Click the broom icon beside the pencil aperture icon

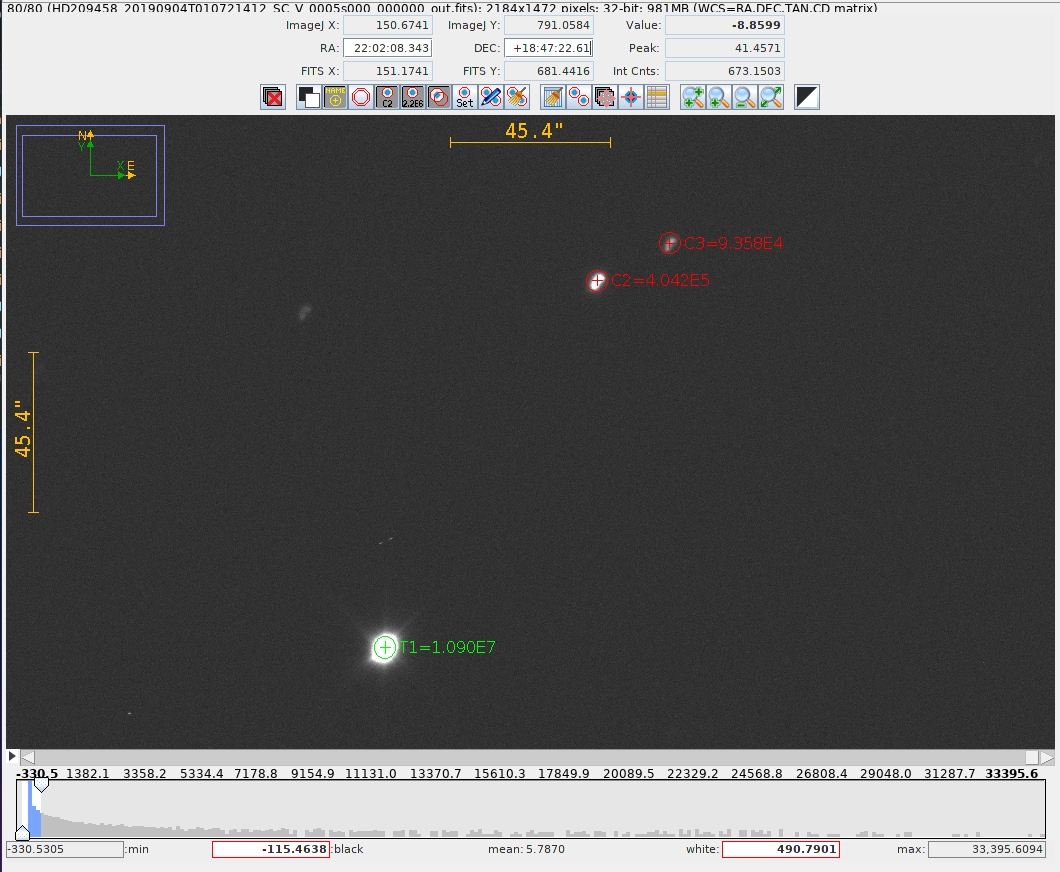pyautogui.click(x=516, y=97)
